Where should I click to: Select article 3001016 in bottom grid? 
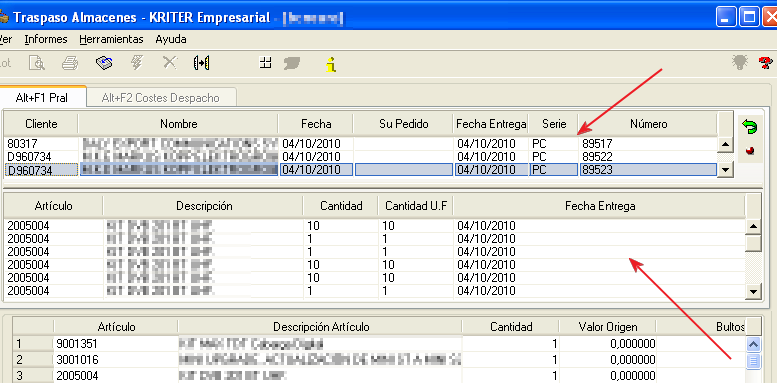pos(116,359)
